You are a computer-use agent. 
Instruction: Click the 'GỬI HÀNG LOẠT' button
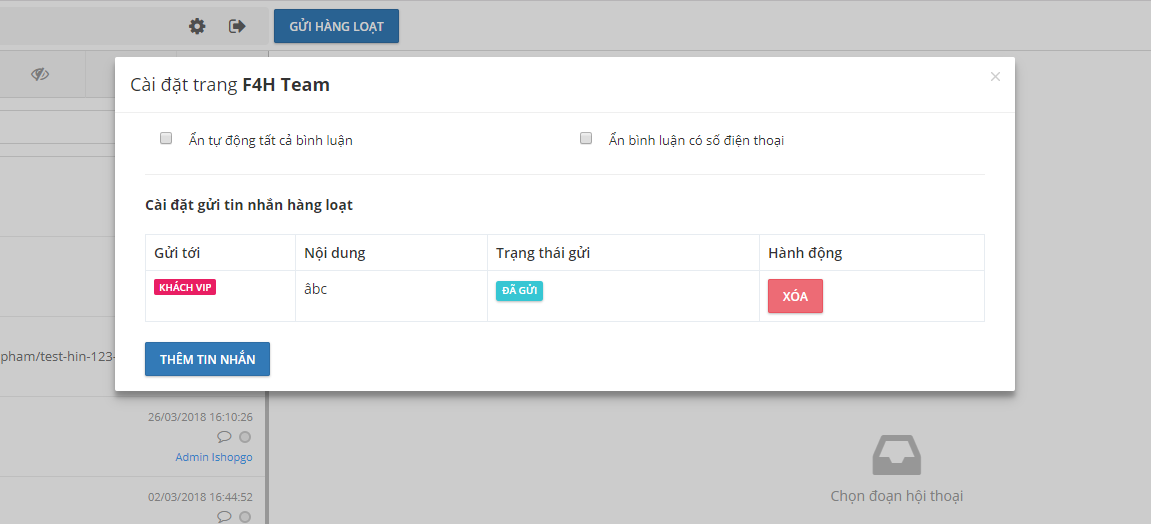(336, 26)
